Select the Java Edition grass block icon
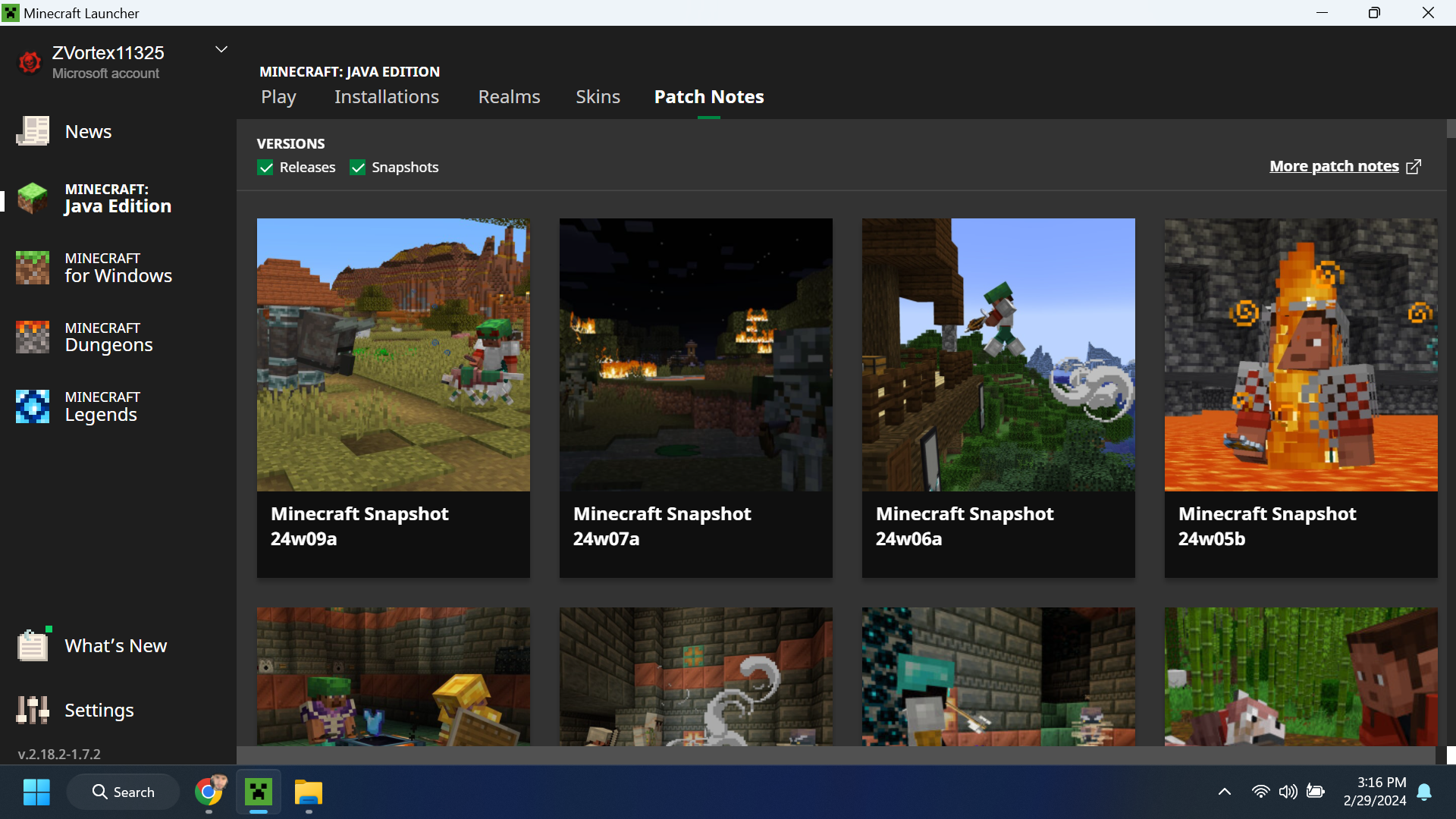The width and height of the screenshot is (1456, 819). [33, 199]
